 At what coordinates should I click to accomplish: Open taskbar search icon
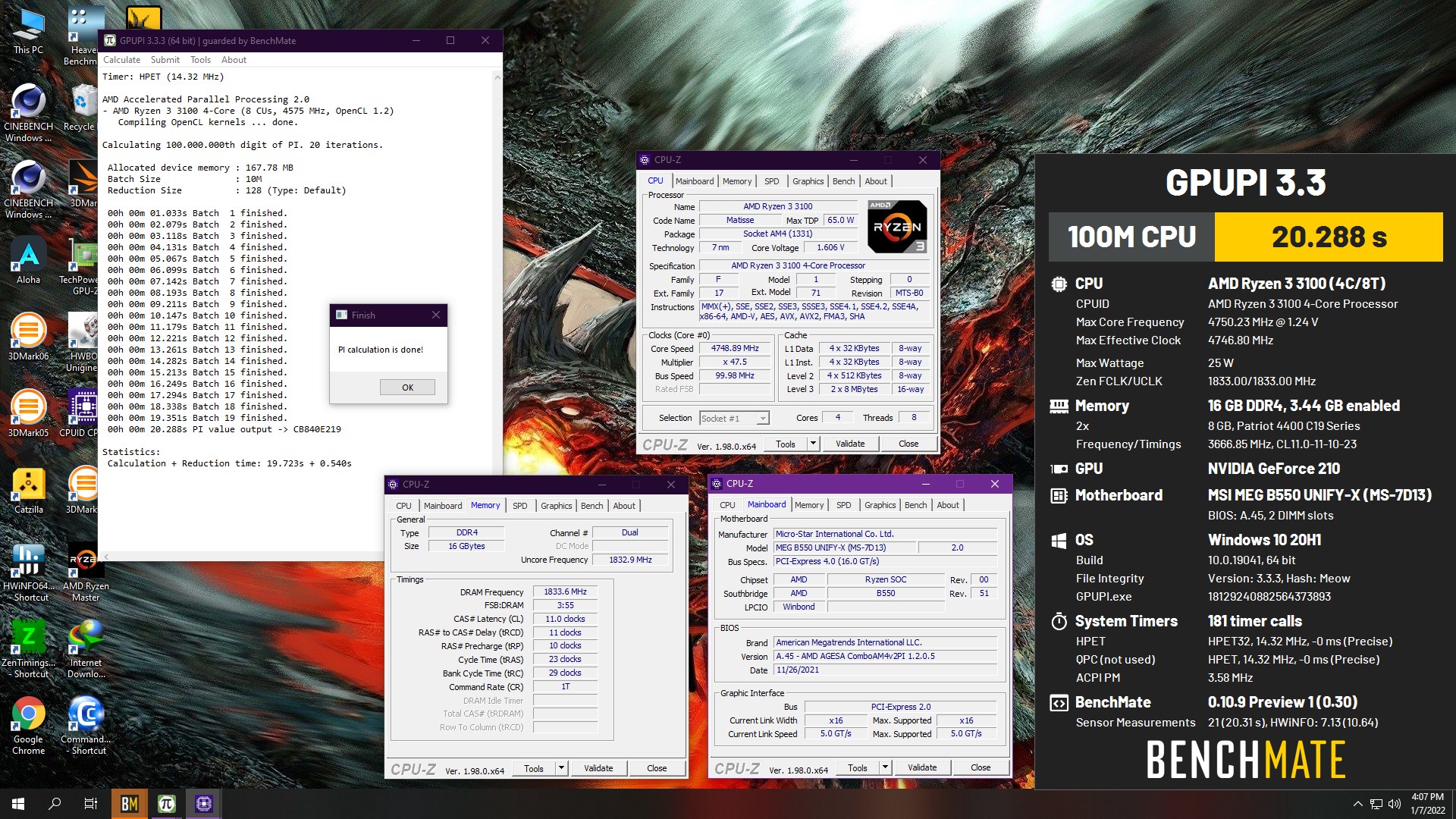(x=55, y=804)
